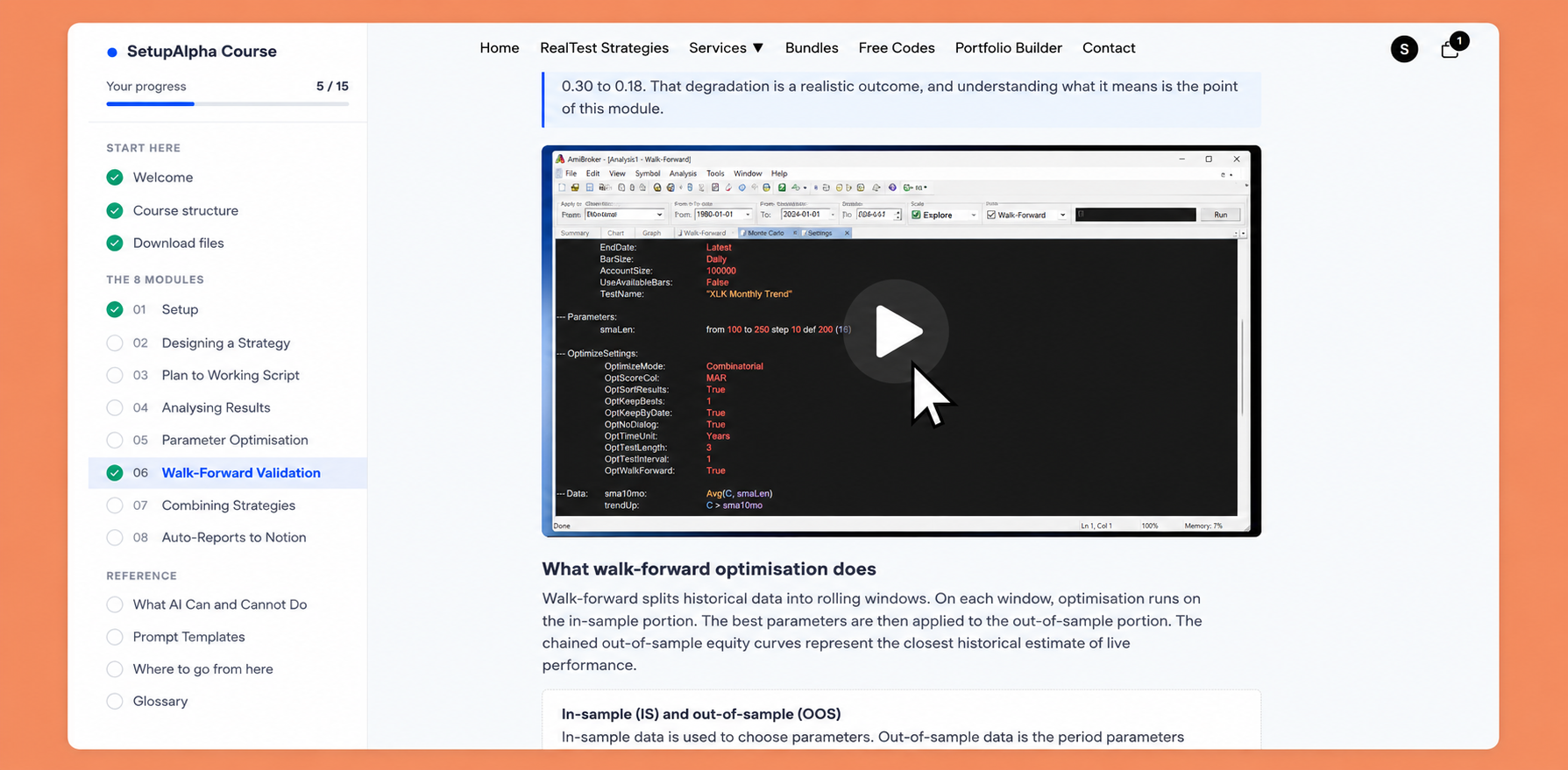Expand the Services dropdown menu

point(726,48)
